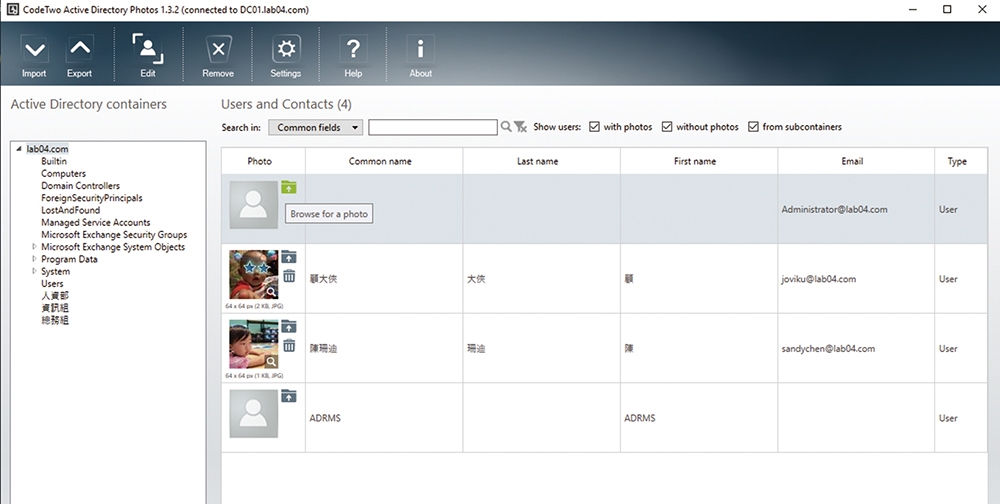Screen dimensions: 1000x504
Task: Clear the search filter icon
Action: click(x=520, y=127)
